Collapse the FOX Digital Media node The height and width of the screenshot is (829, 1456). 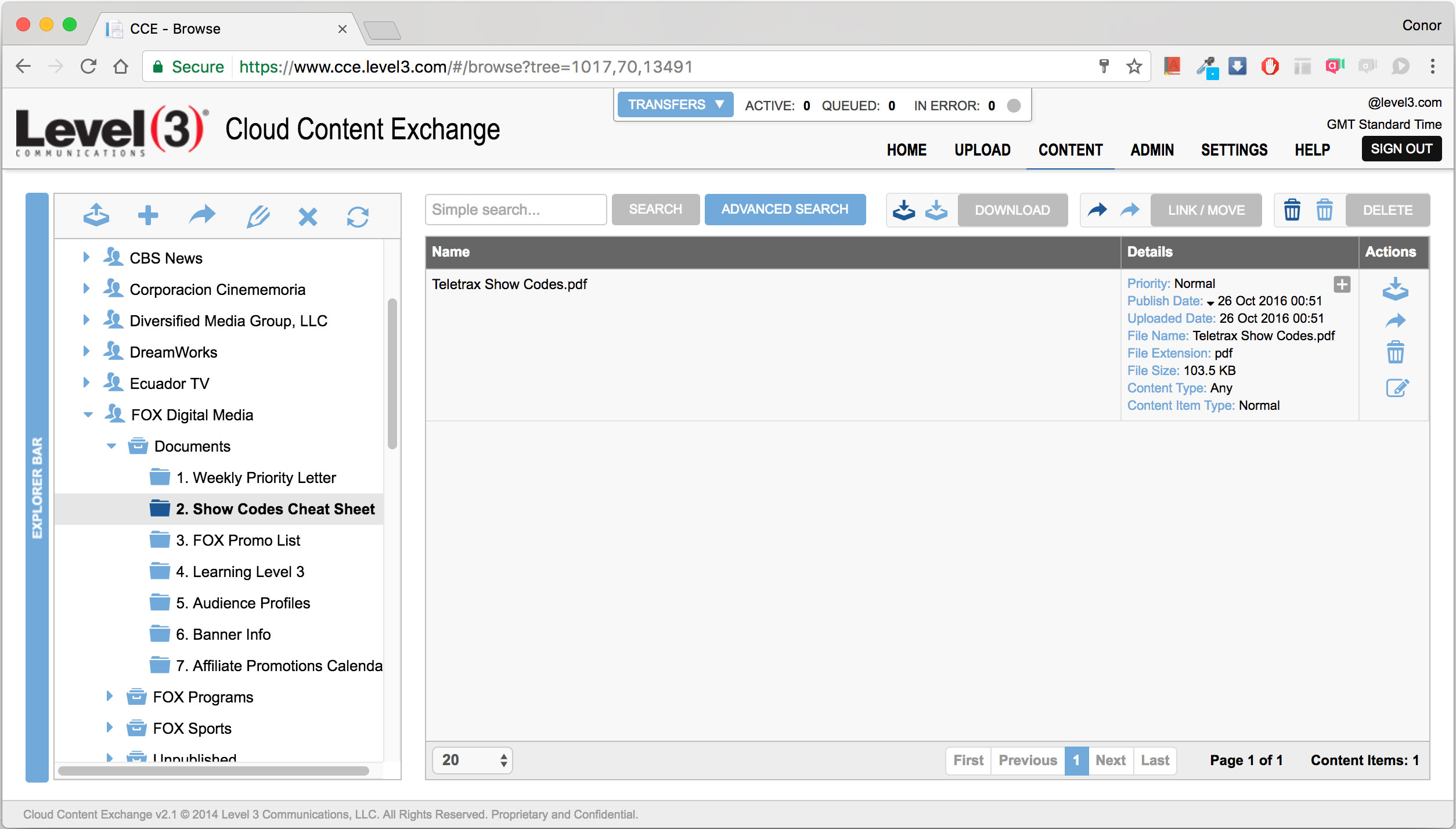click(x=88, y=415)
